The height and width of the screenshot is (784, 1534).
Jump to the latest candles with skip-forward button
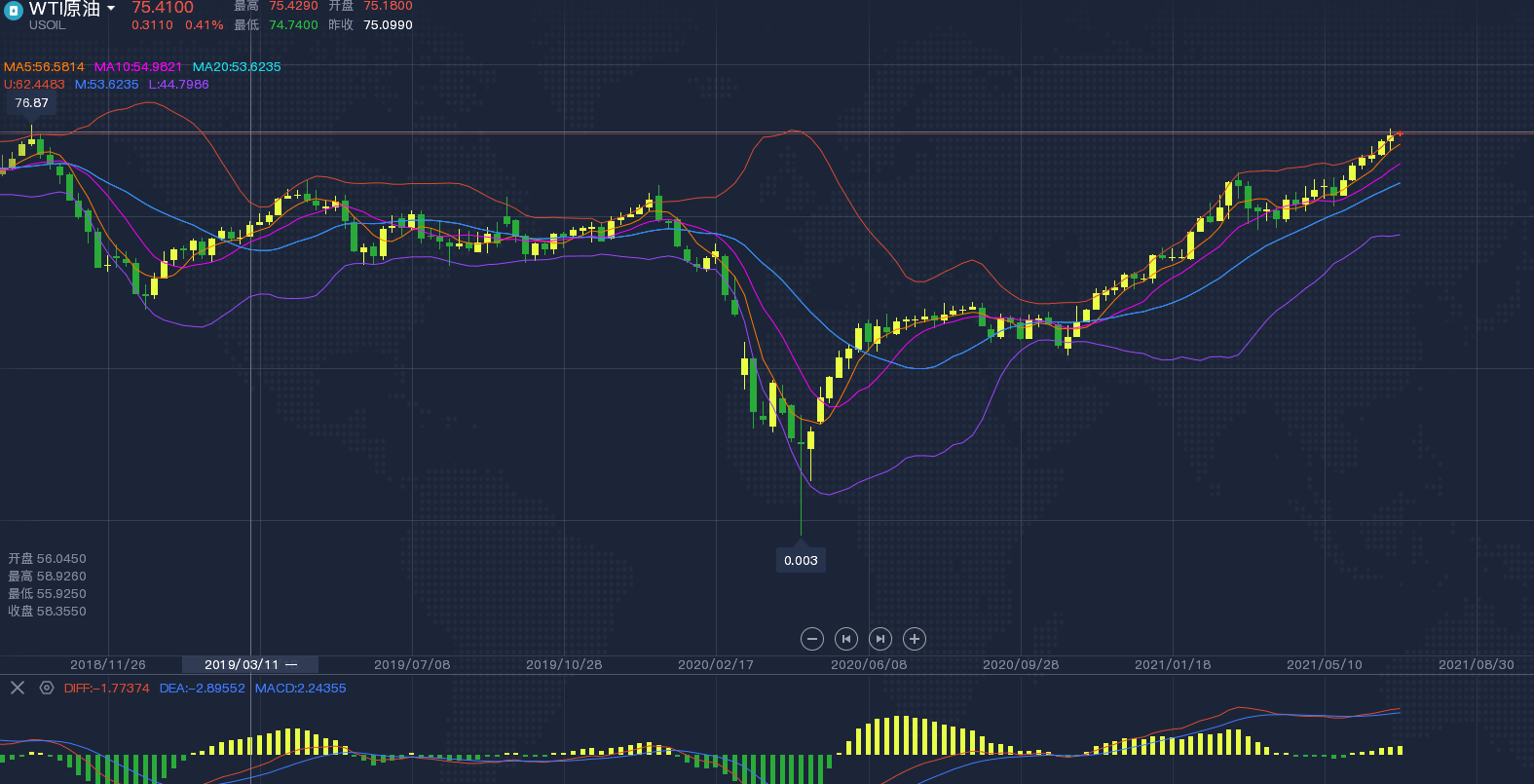tap(879, 639)
